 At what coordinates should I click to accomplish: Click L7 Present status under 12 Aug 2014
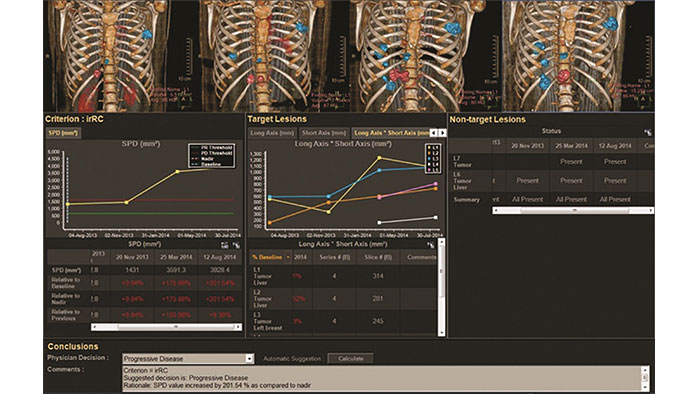pyautogui.click(x=615, y=162)
